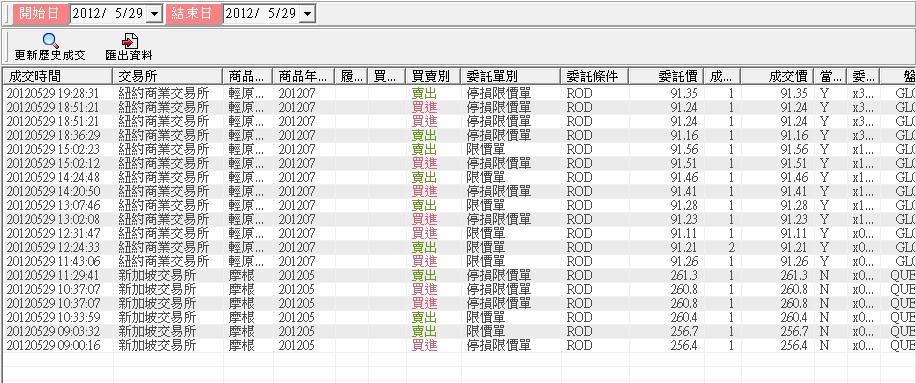Select the row timed 20120529 09:03:32
The height and width of the screenshot is (383, 916).
coord(459,332)
